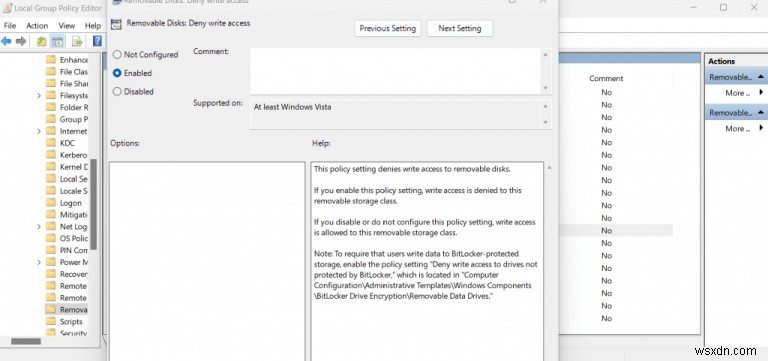Select the Net Log folder
This screenshot has width=768, height=361.
(67, 226)
